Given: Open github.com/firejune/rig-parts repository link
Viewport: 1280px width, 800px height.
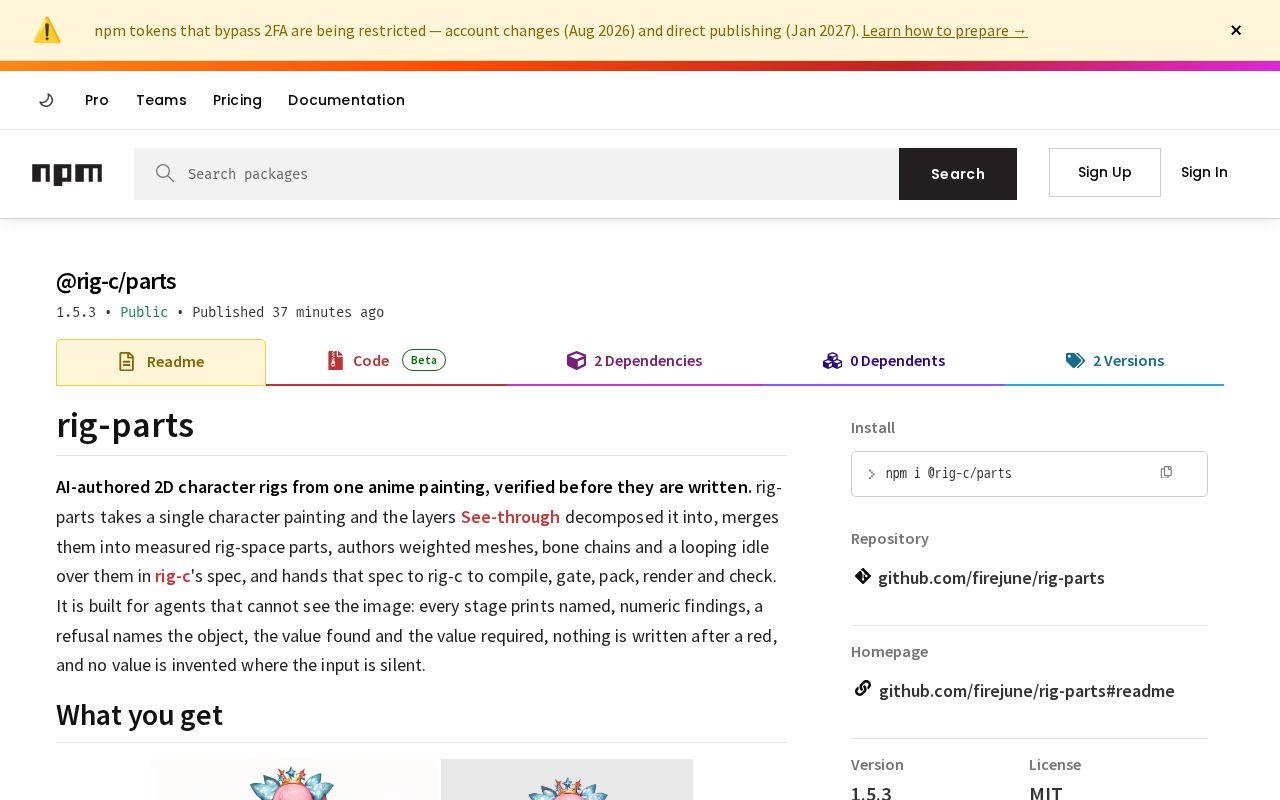Looking at the screenshot, I should pos(991,578).
